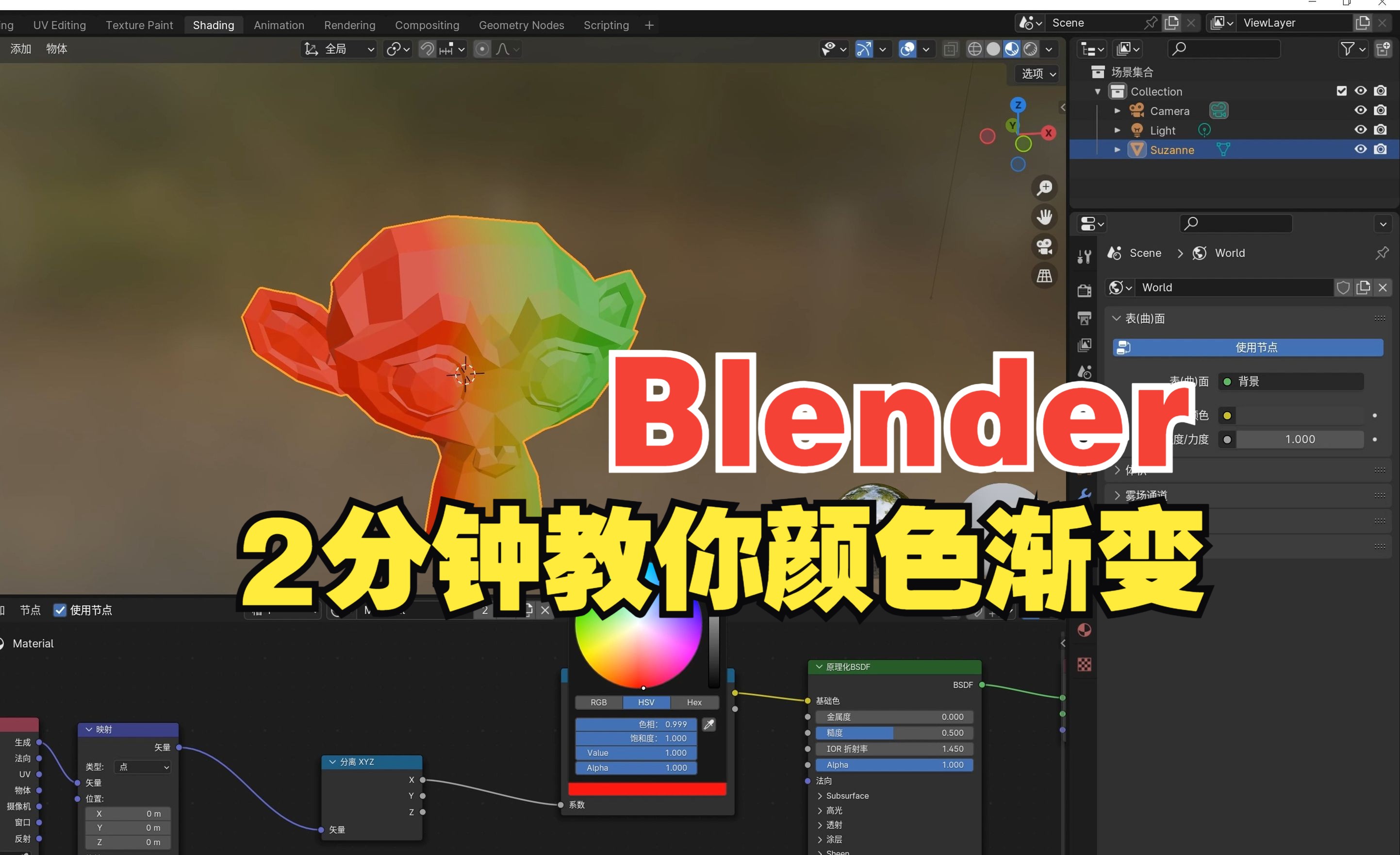The width and height of the screenshot is (1400, 855).
Task: Switch to Texture Paint workspace tab
Action: pos(139,25)
